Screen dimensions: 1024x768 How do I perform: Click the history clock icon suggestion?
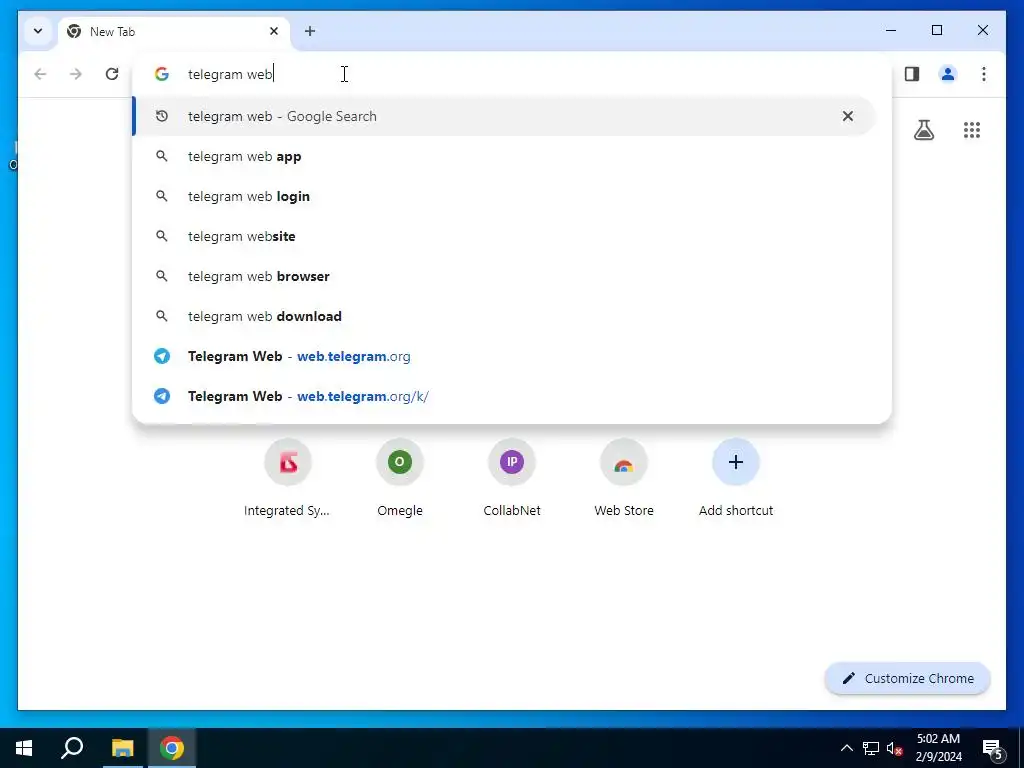[161, 116]
